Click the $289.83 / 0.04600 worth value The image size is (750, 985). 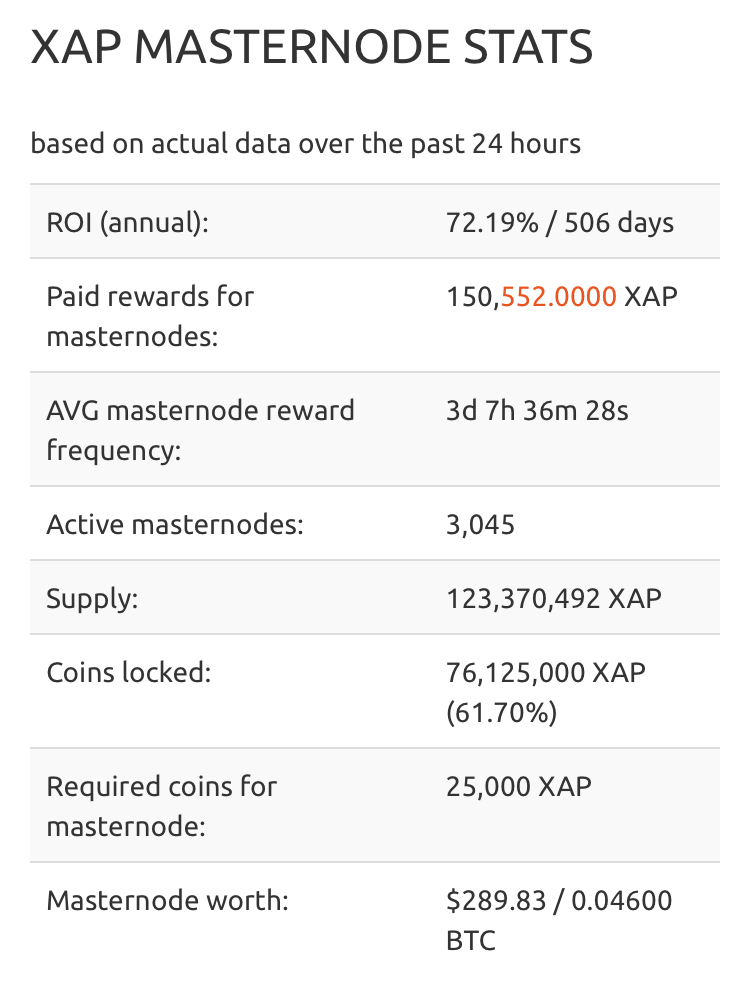coord(559,900)
